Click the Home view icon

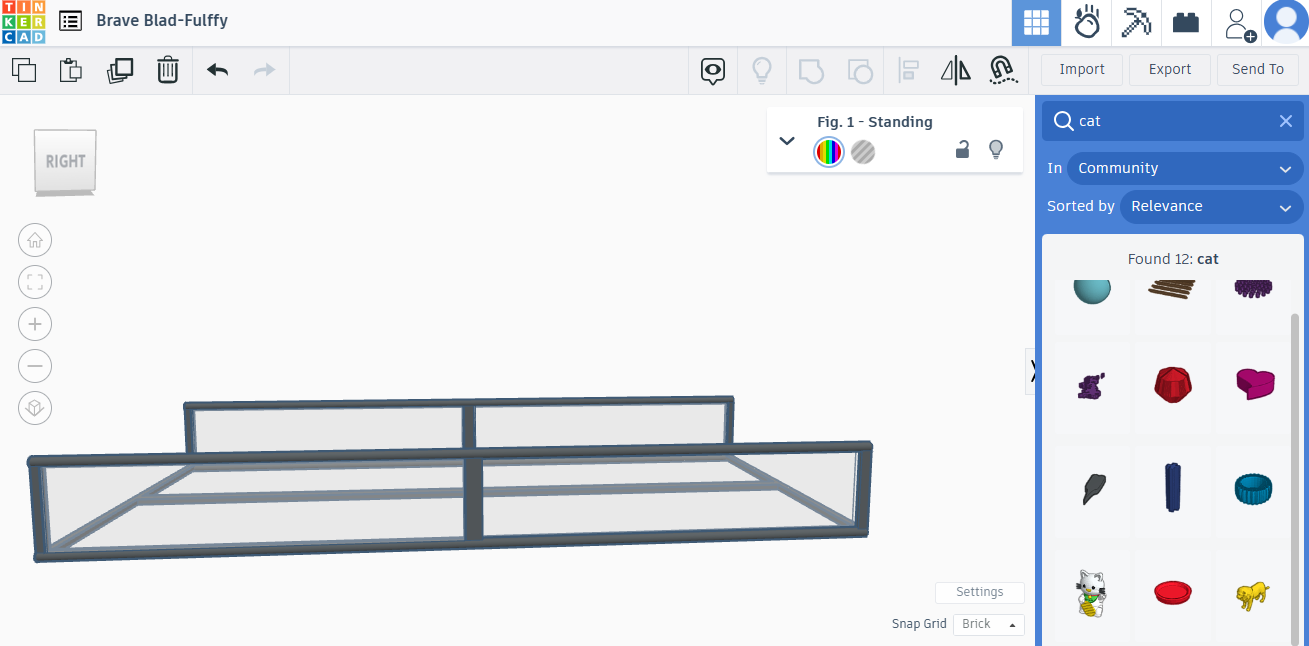click(35, 240)
